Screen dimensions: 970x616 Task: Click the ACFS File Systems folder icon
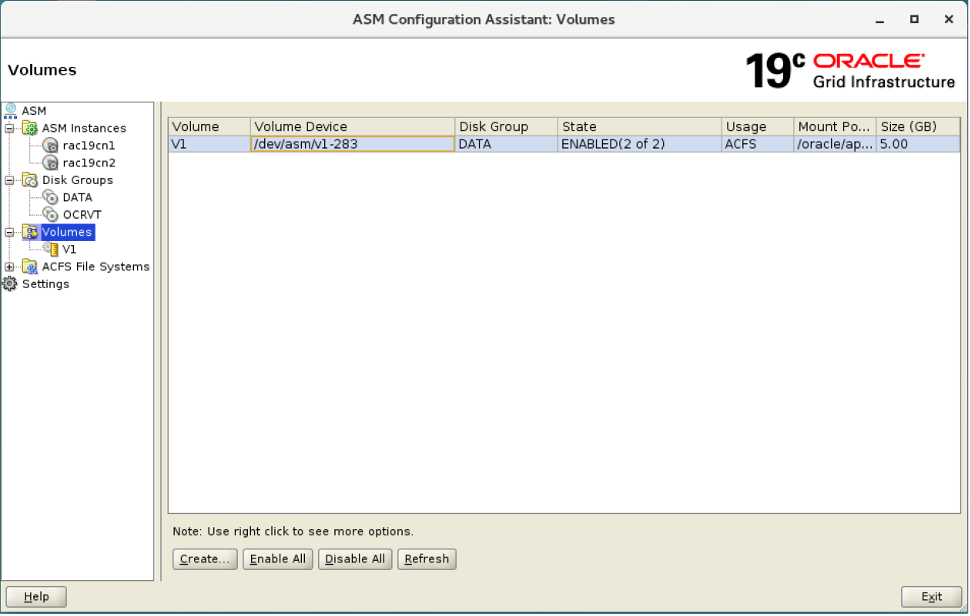30,267
